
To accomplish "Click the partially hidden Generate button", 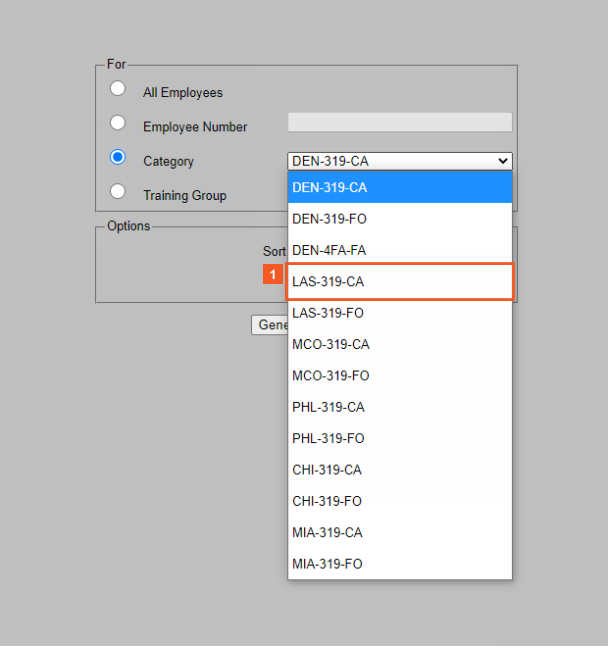I will 270,325.
